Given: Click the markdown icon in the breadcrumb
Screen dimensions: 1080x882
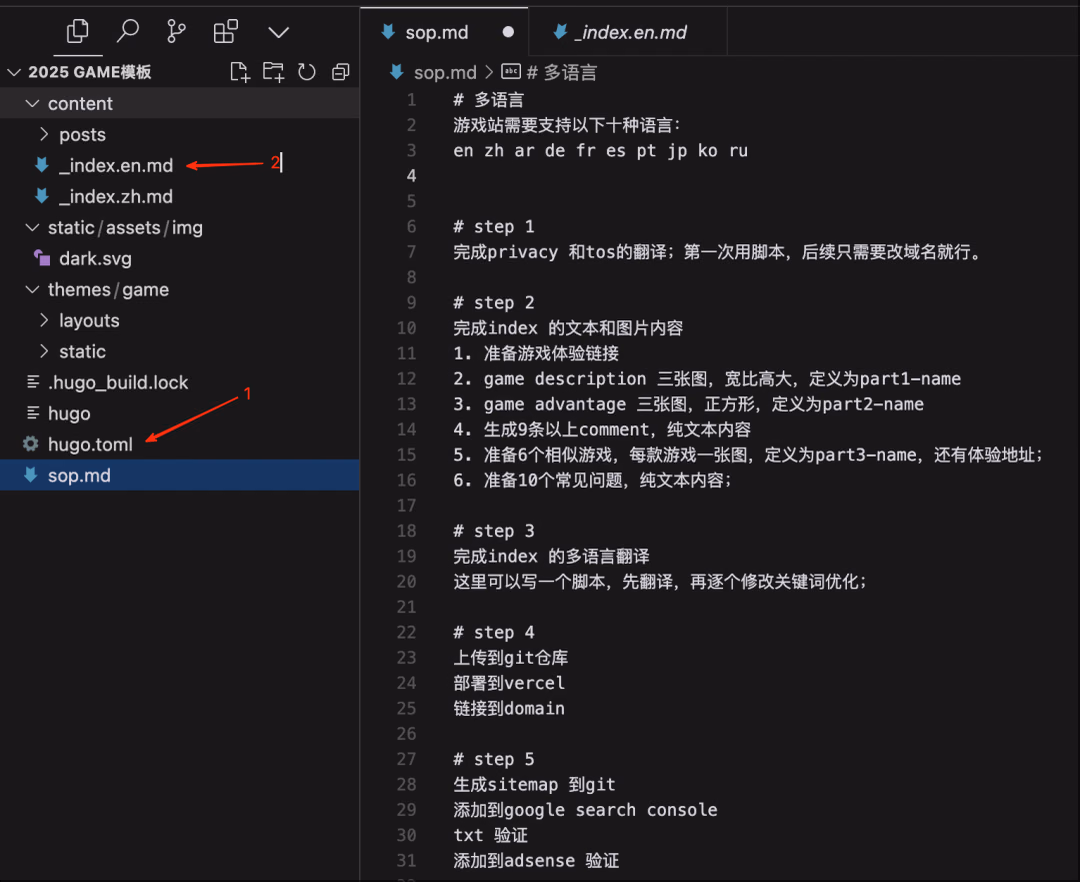Looking at the screenshot, I should tap(397, 71).
